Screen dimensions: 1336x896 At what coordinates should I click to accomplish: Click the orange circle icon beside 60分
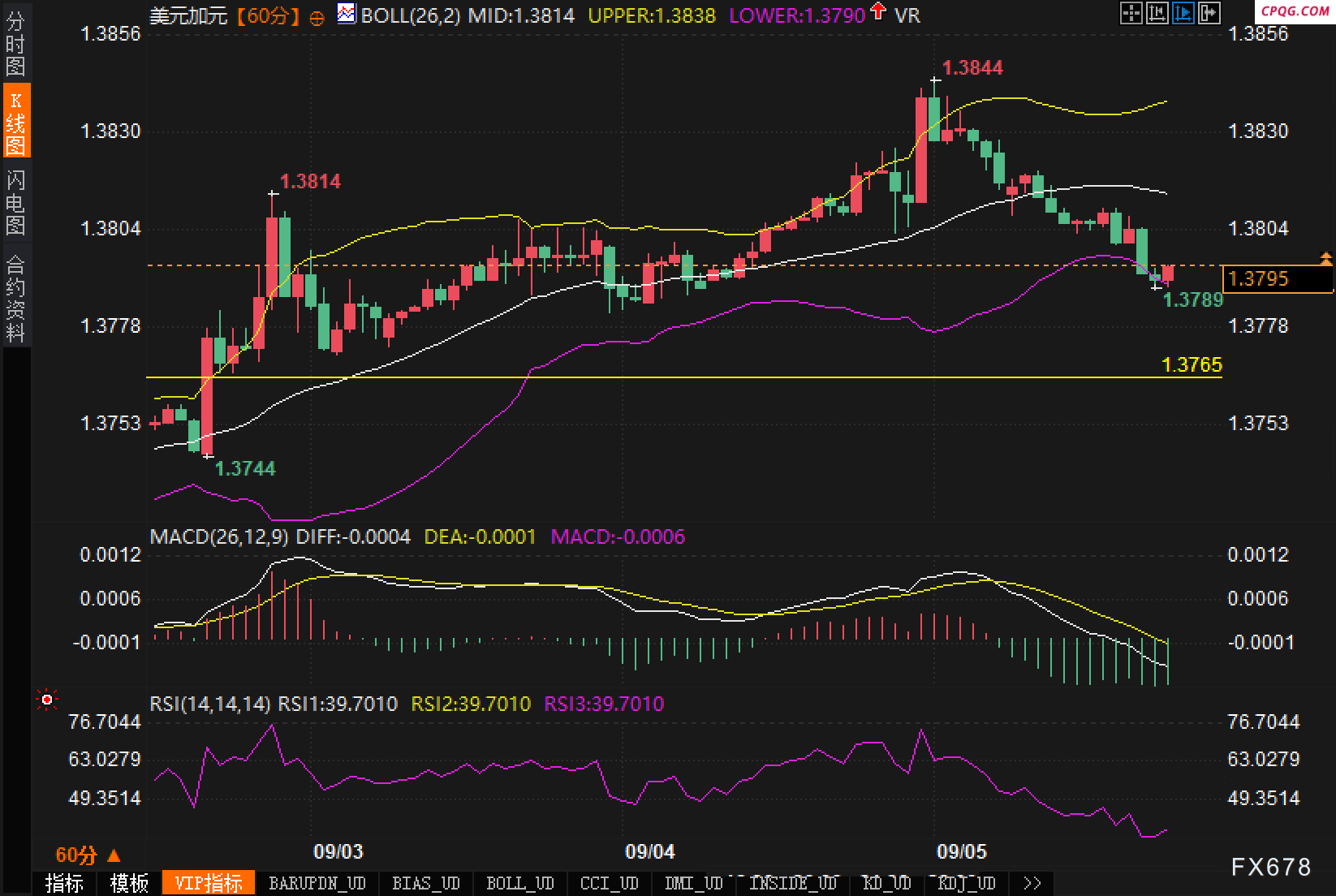(317, 17)
